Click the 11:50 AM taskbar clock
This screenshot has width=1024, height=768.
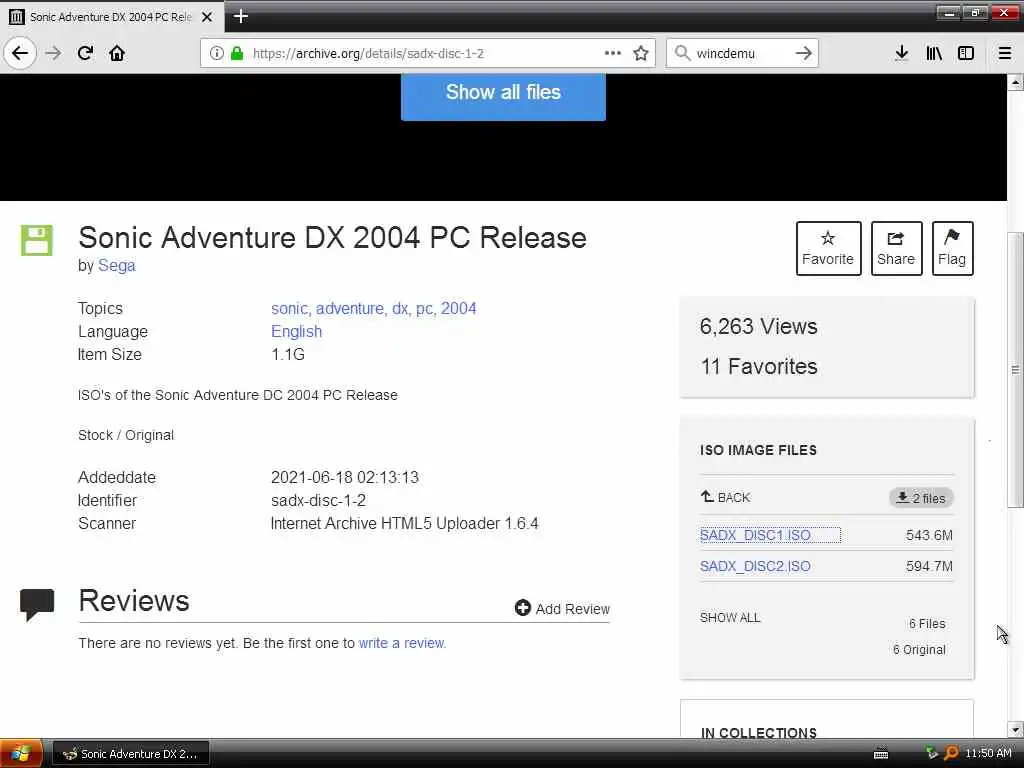[988, 754]
